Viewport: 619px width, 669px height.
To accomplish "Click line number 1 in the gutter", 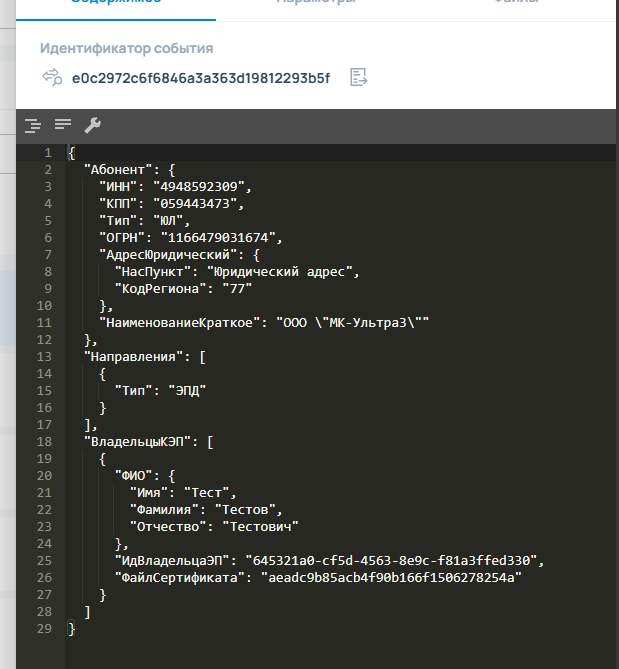I will [48, 153].
